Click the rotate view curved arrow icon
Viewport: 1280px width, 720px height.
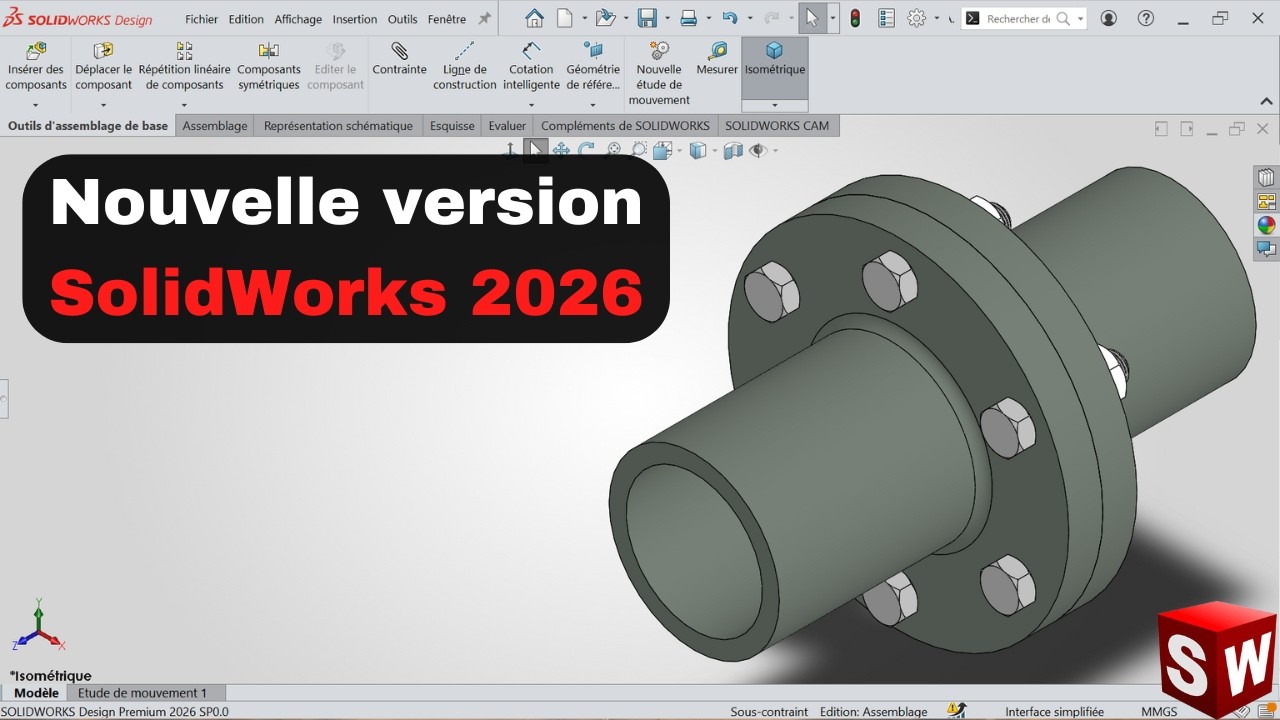tap(586, 150)
